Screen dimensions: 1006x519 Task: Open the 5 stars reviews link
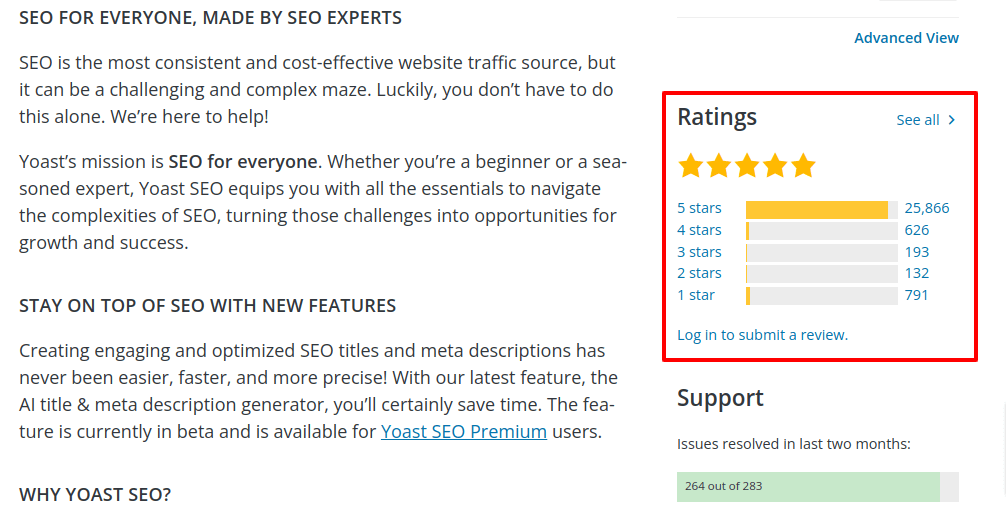click(699, 209)
